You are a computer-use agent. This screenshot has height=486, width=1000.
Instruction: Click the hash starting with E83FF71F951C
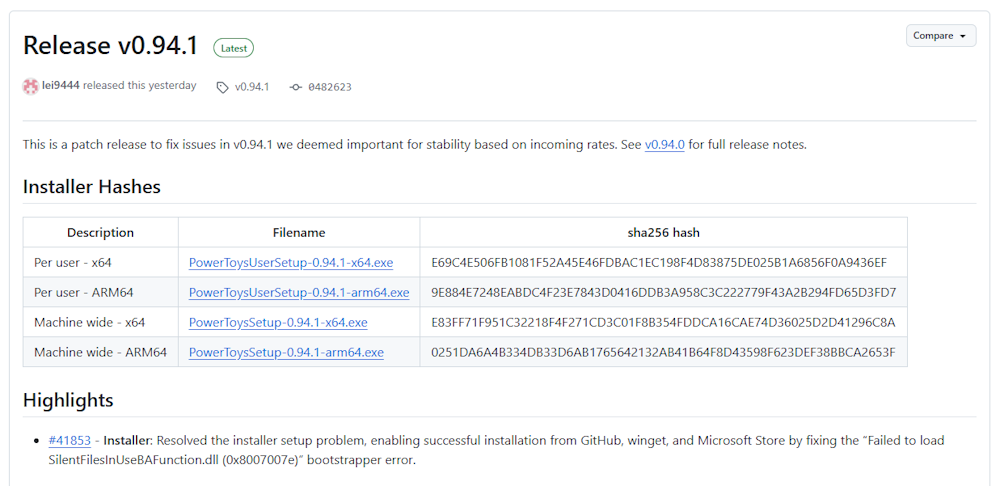pos(663,322)
